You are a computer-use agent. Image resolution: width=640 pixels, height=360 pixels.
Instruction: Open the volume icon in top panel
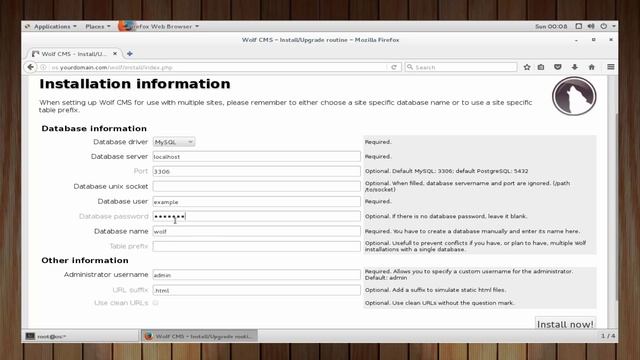click(591, 26)
